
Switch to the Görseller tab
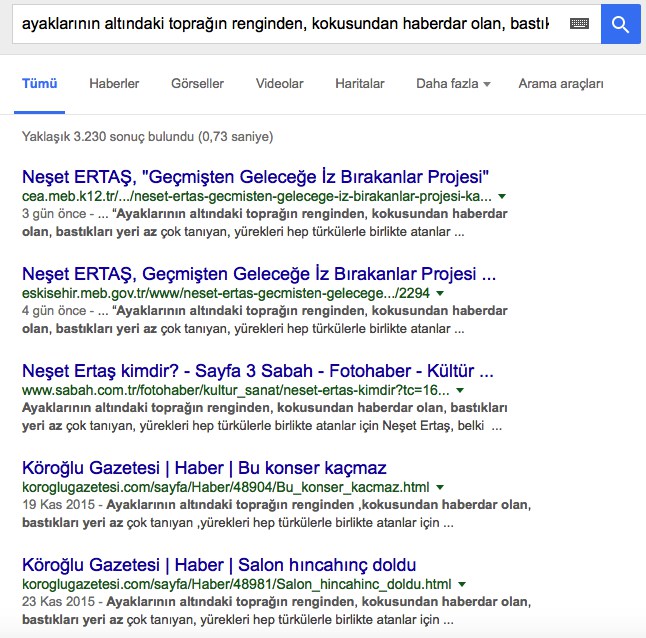(x=197, y=84)
